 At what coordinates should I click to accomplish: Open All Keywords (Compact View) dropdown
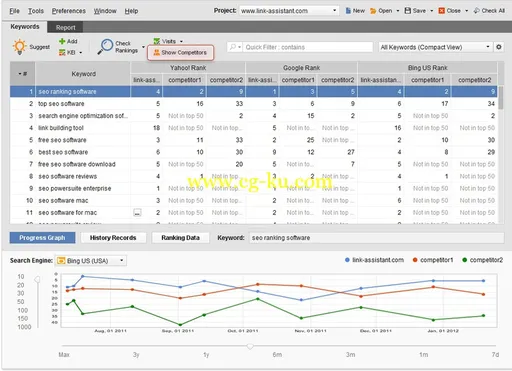tap(435, 47)
